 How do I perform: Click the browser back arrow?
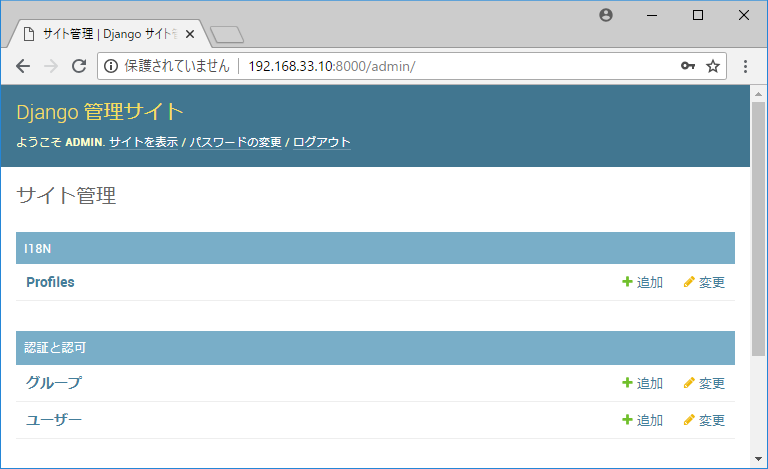click(x=23, y=66)
